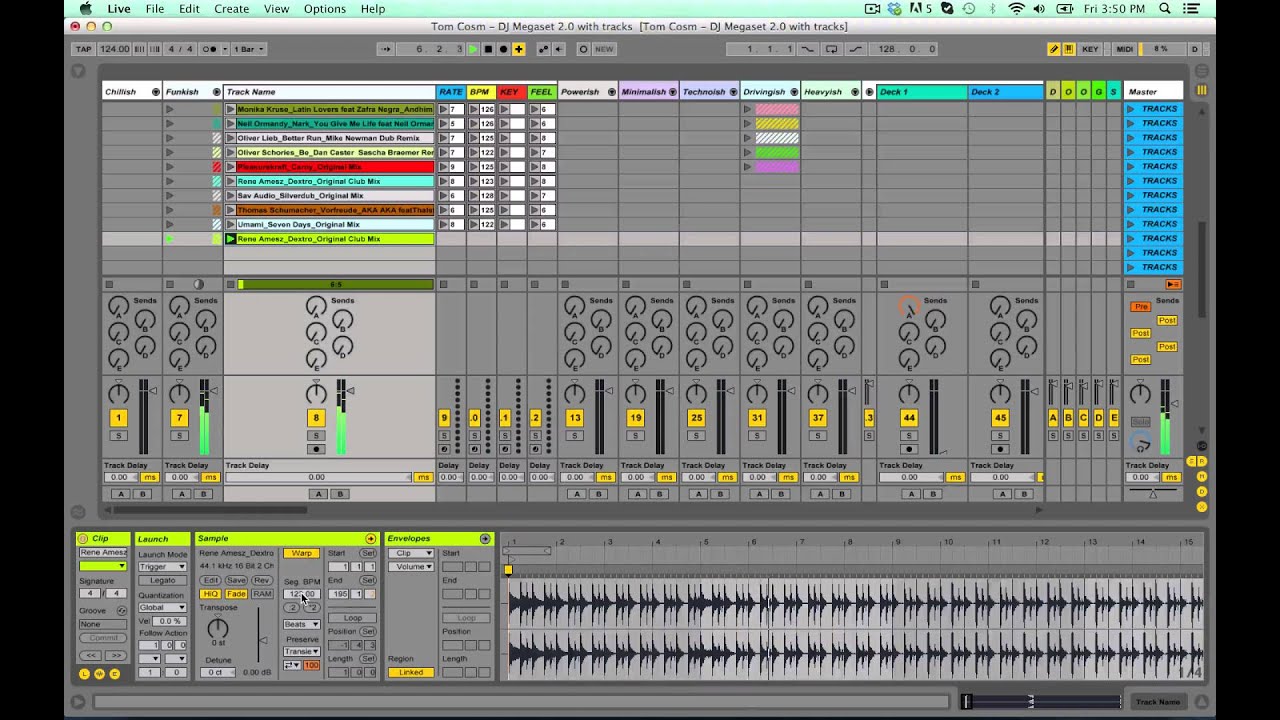1280x720 pixels.
Task: Click the Rev reverse button
Action: (x=262, y=580)
